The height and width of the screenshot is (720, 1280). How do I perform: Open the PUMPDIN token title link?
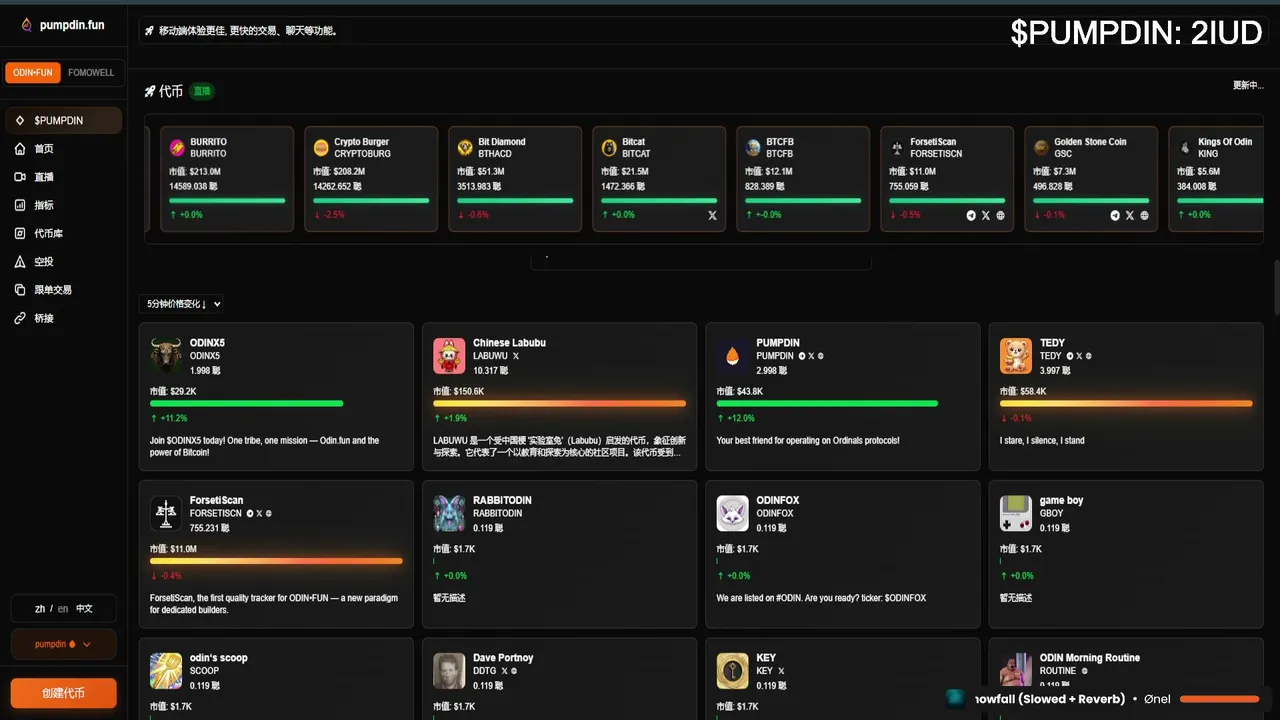(778, 343)
